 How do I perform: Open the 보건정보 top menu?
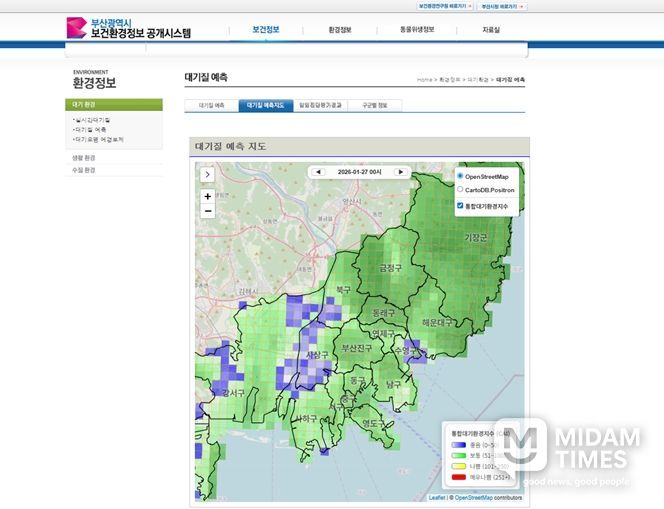pos(265,29)
